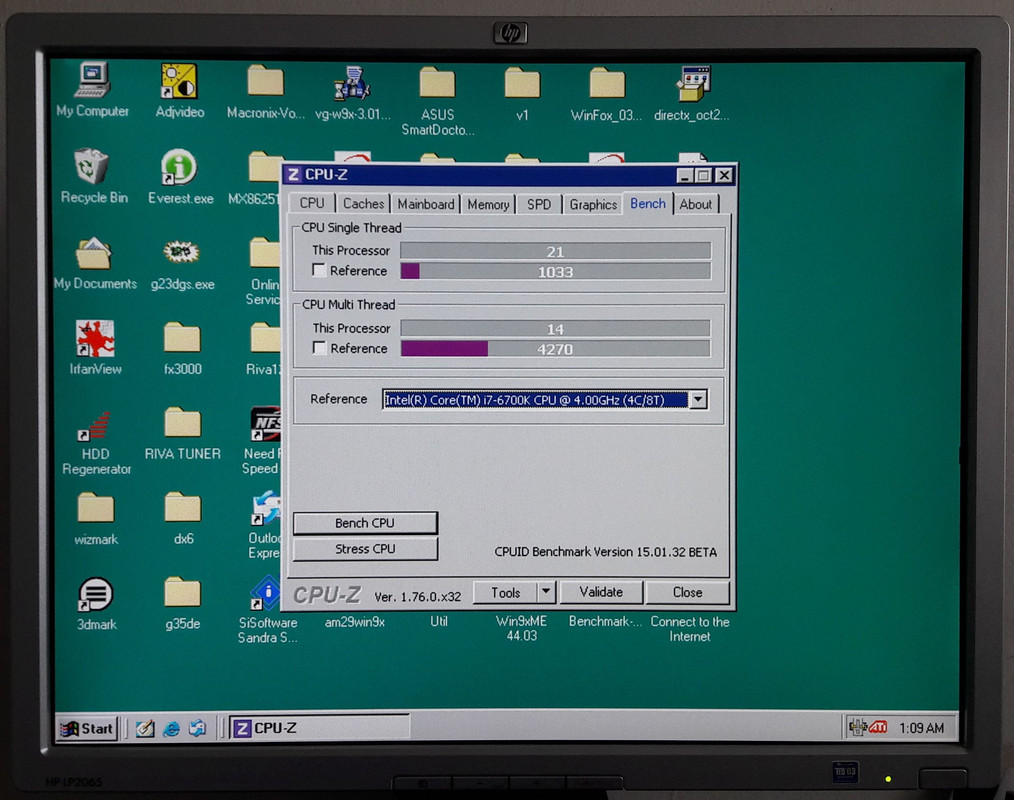
Task: Open the Windows Start menu
Action: pyautogui.click(x=87, y=728)
